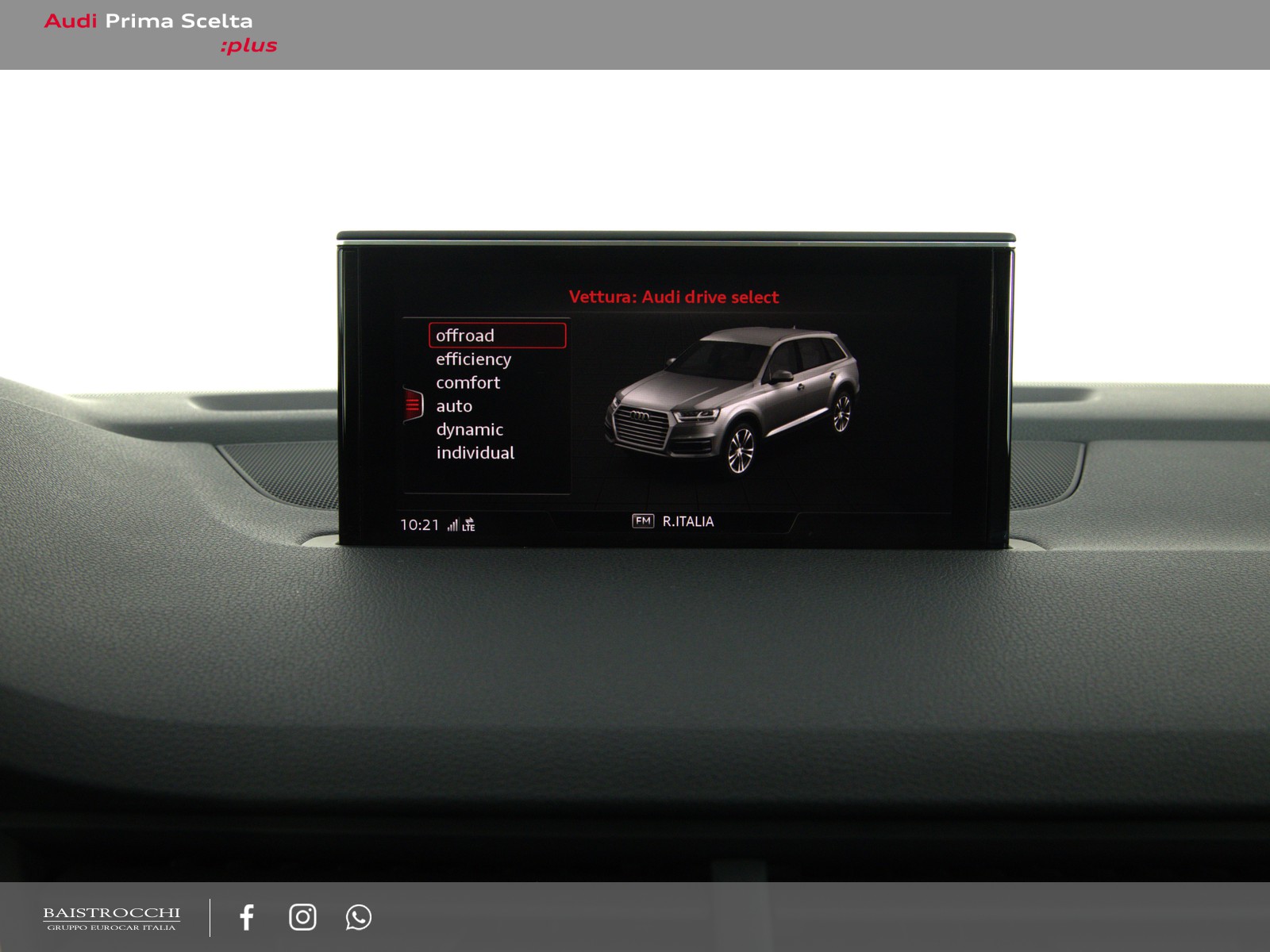Image resolution: width=1270 pixels, height=952 pixels.
Task: Choose the comfort drive mode
Action: tap(468, 382)
